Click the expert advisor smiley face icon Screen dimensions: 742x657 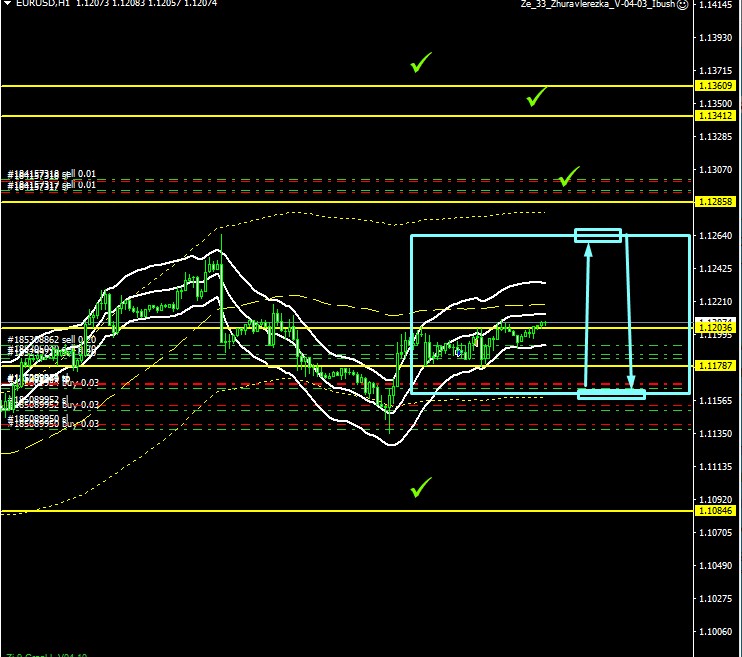682,4
